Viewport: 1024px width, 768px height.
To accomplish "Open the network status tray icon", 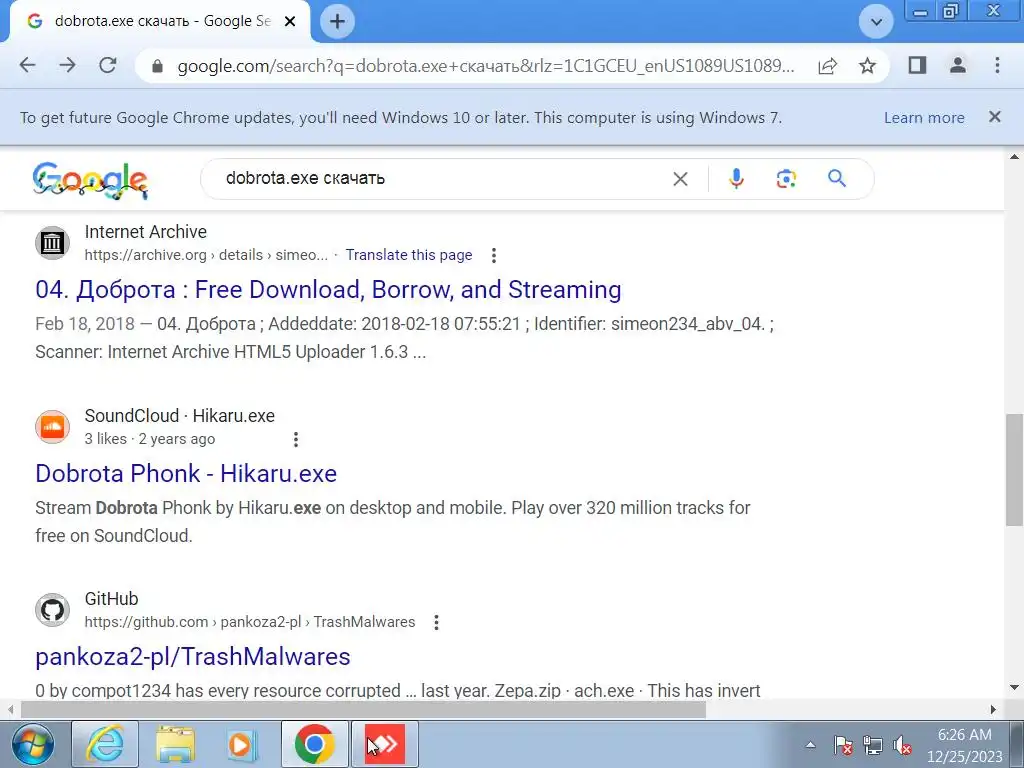I will pyautogui.click(x=872, y=744).
